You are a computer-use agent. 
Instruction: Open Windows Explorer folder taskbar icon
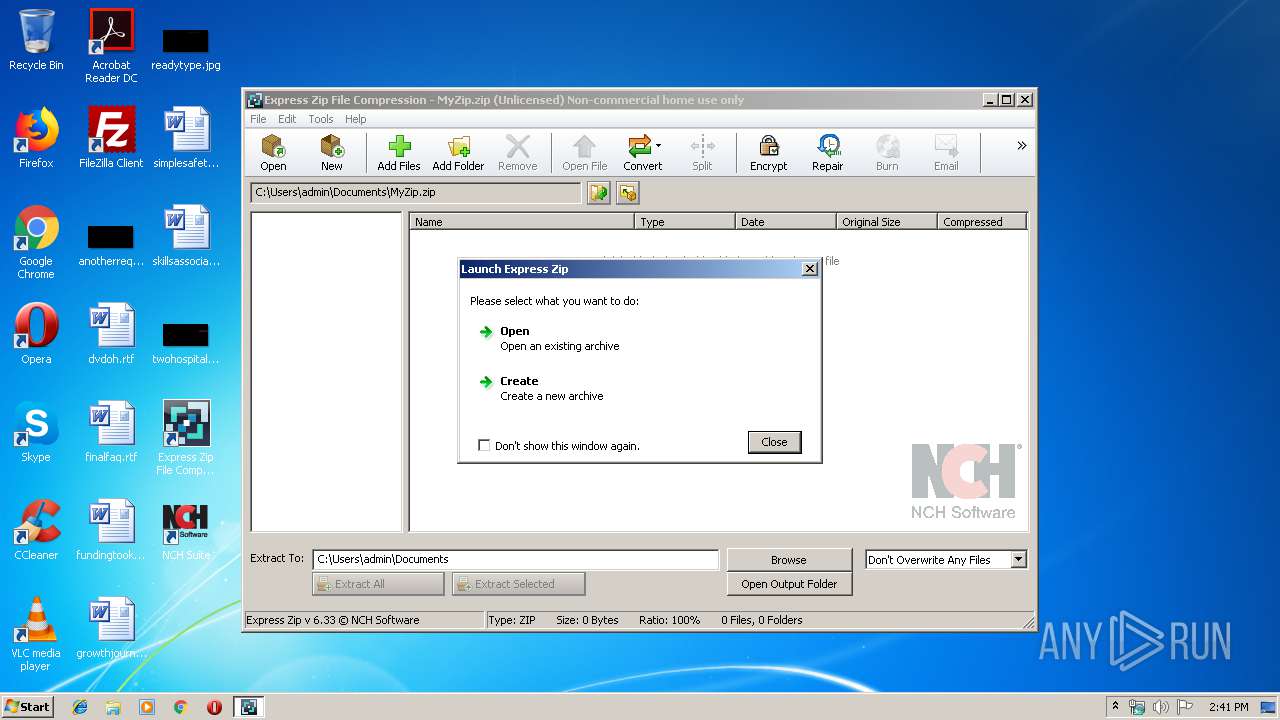click(113, 707)
